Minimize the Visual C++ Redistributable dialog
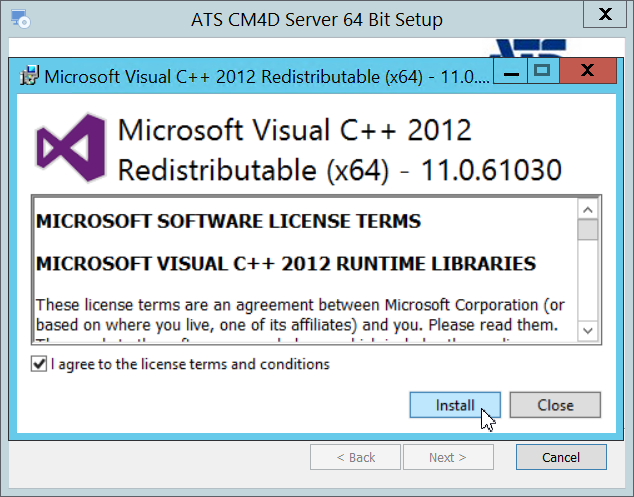634x497 pixels. [512, 72]
